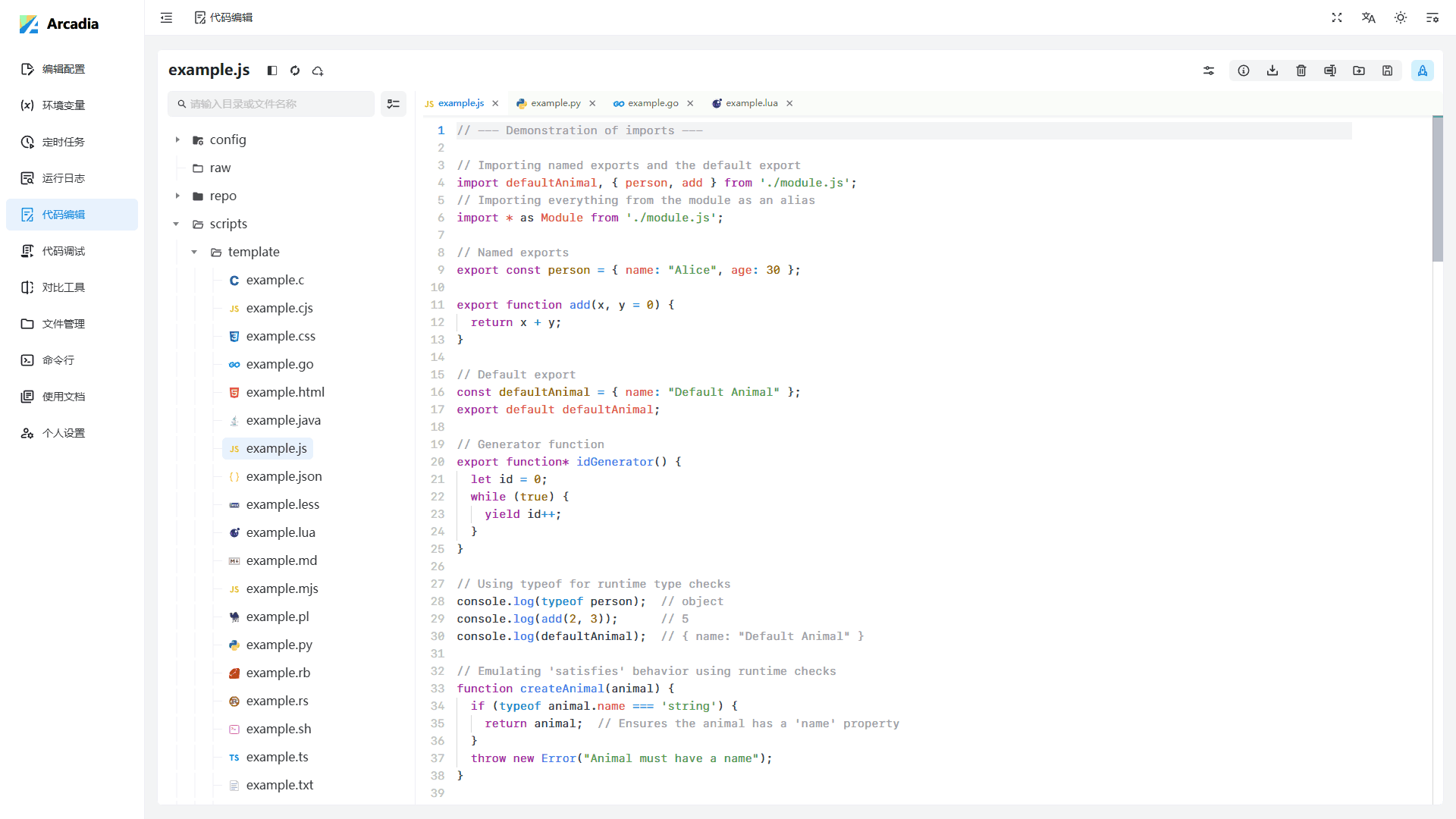Click the rename file icon

click(x=1330, y=71)
